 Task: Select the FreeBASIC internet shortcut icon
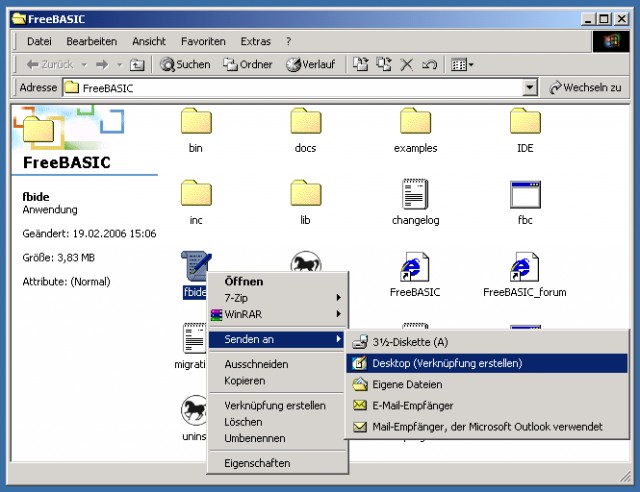point(415,267)
